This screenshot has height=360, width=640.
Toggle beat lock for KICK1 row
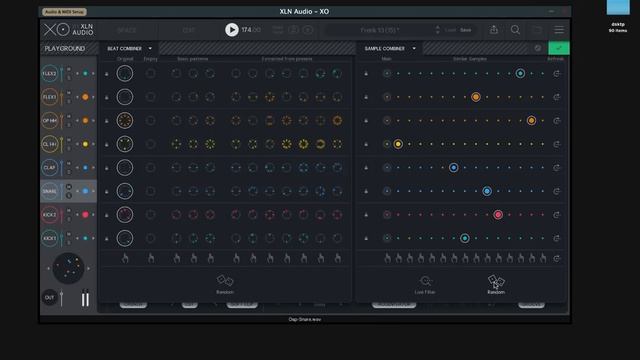(x=107, y=238)
